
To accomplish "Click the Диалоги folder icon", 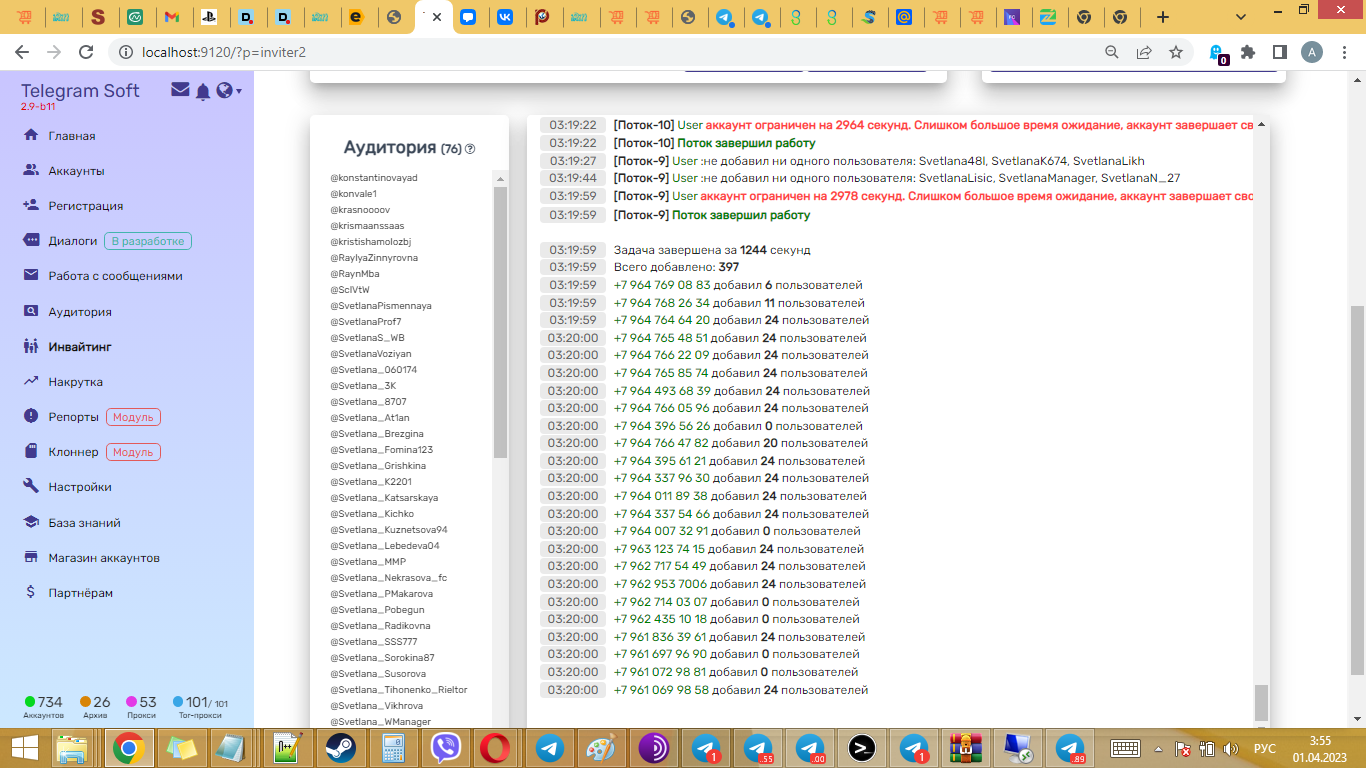I will [31, 241].
